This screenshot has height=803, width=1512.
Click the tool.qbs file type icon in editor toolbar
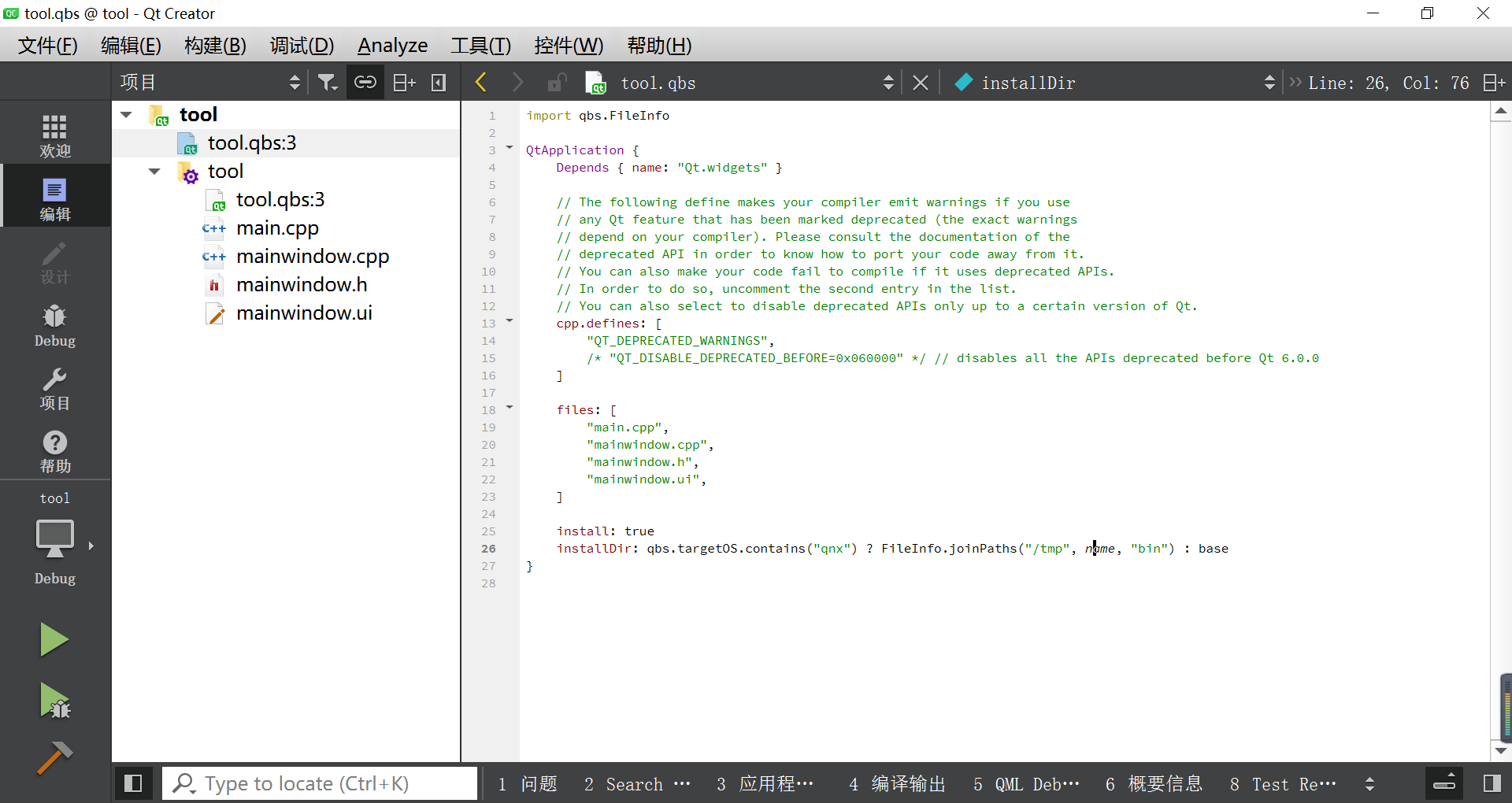pyautogui.click(x=596, y=83)
